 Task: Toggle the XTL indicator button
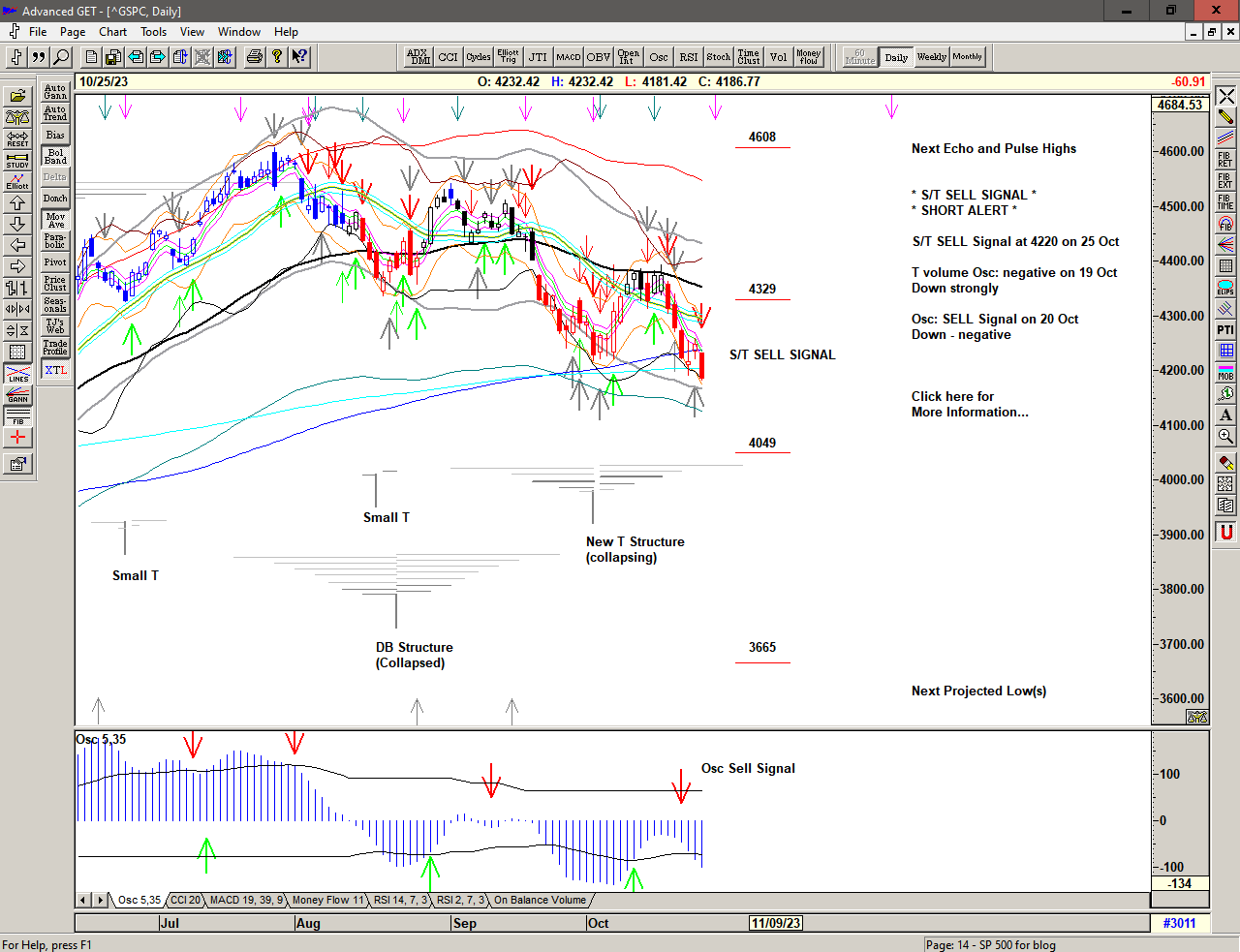point(55,370)
